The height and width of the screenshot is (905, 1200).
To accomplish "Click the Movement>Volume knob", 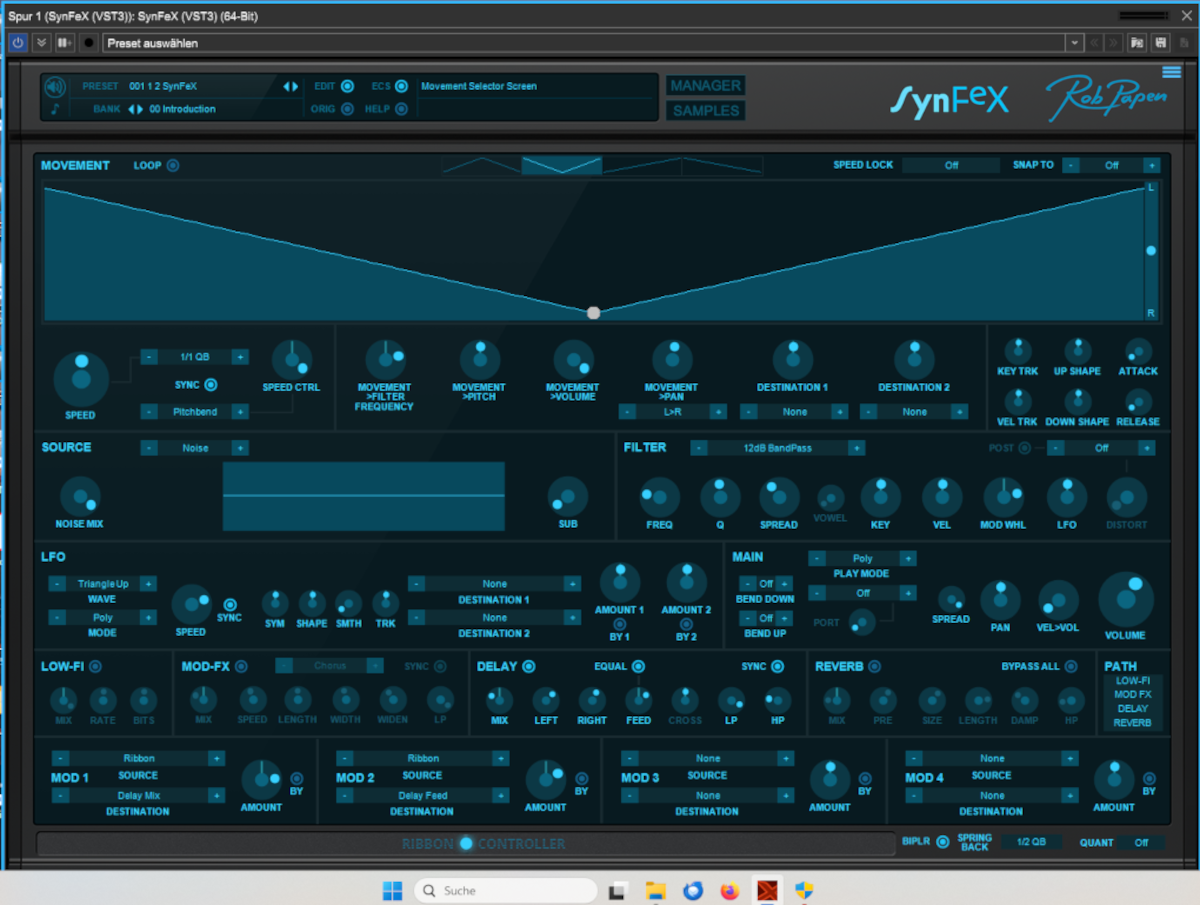I will coord(573,360).
